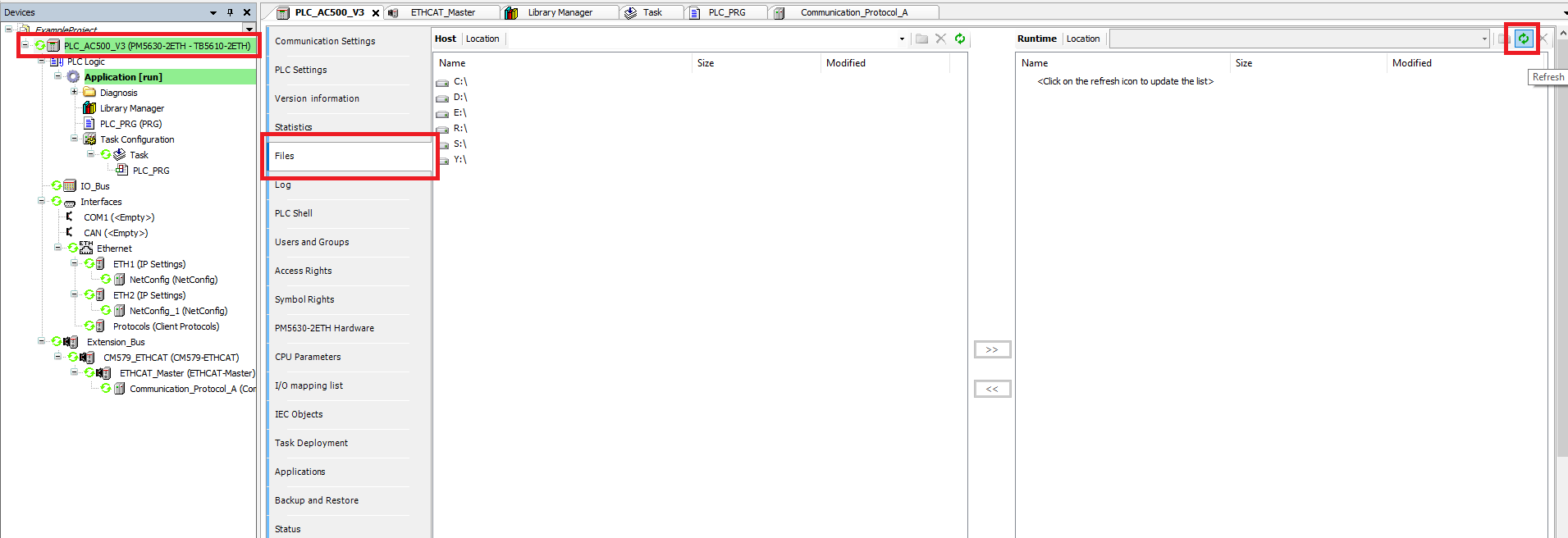This screenshot has width=1568, height=538.
Task: Open the Communication Settings section
Action: coord(325,41)
